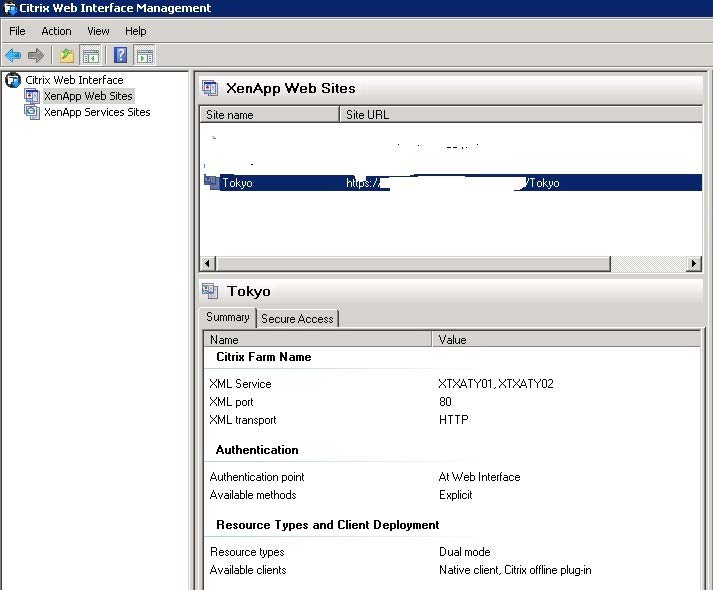Select the Tokyo site name cell
The height and width of the screenshot is (590, 713).
coord(237,183)
